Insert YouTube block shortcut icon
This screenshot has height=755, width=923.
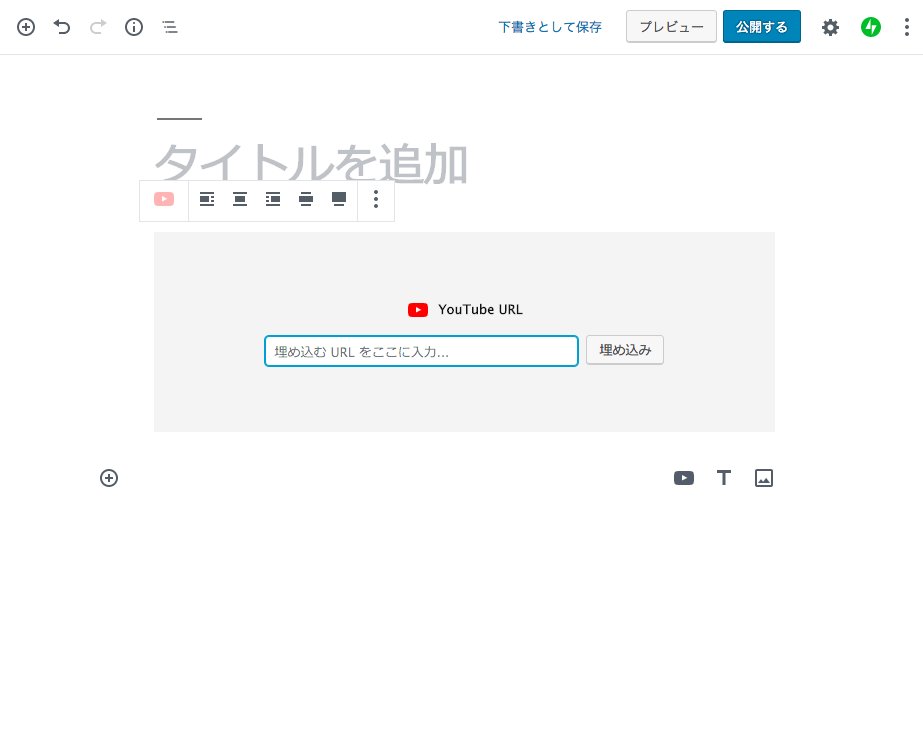(x=683, y=478)
